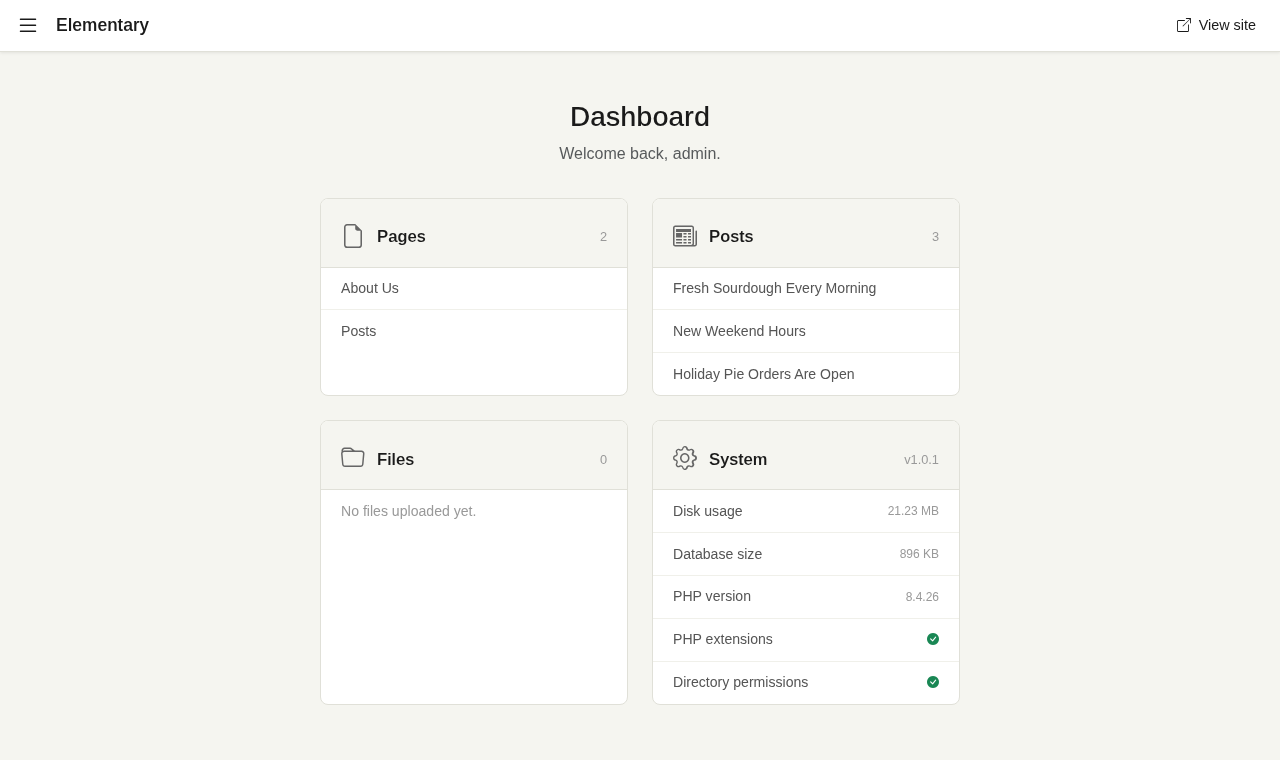Click the Dashboard page heading
Image resolution: width=1280 pixels, height=760 pixels.
click(640, 117)
